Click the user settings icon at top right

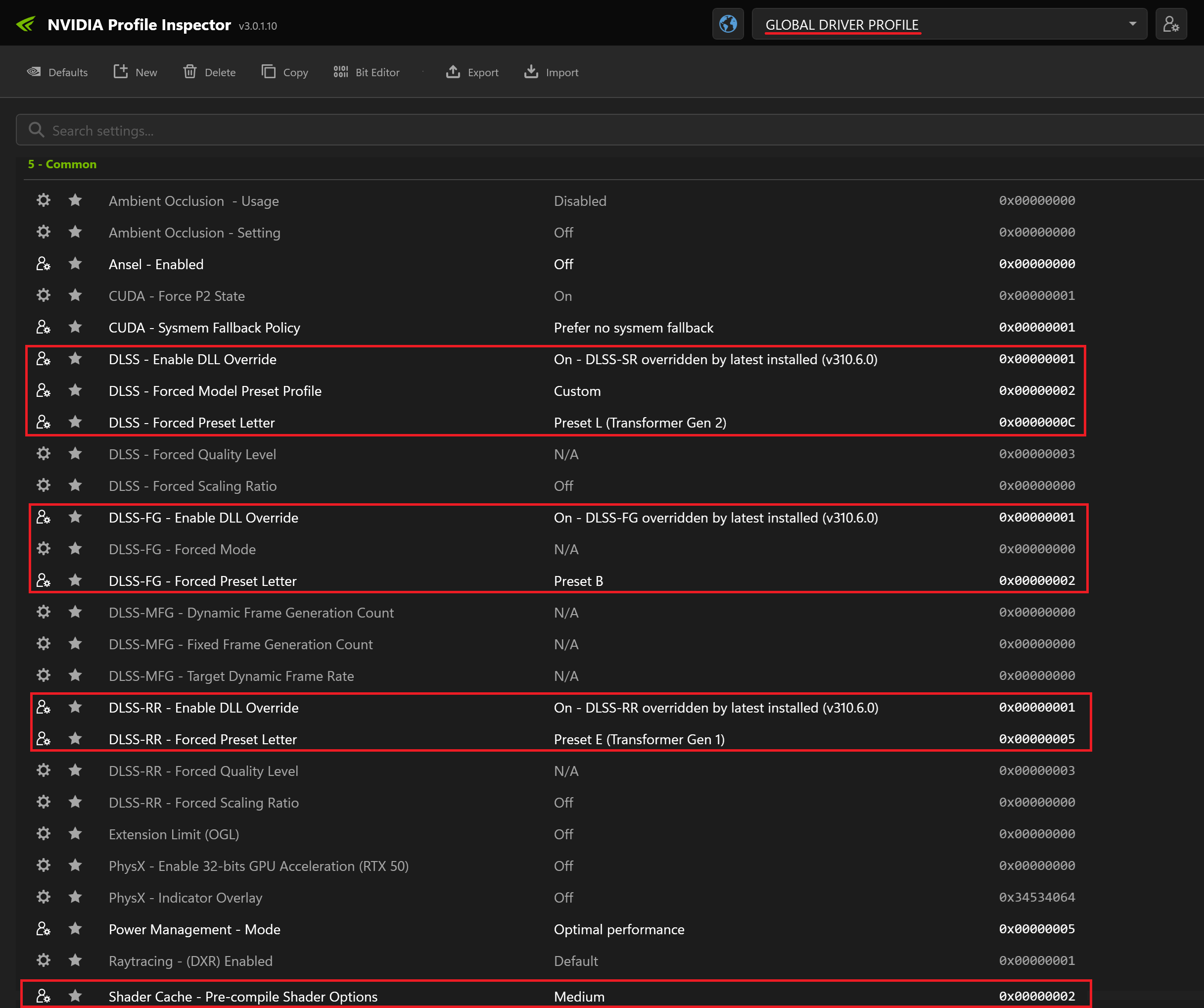click(x=1171, y=24)
